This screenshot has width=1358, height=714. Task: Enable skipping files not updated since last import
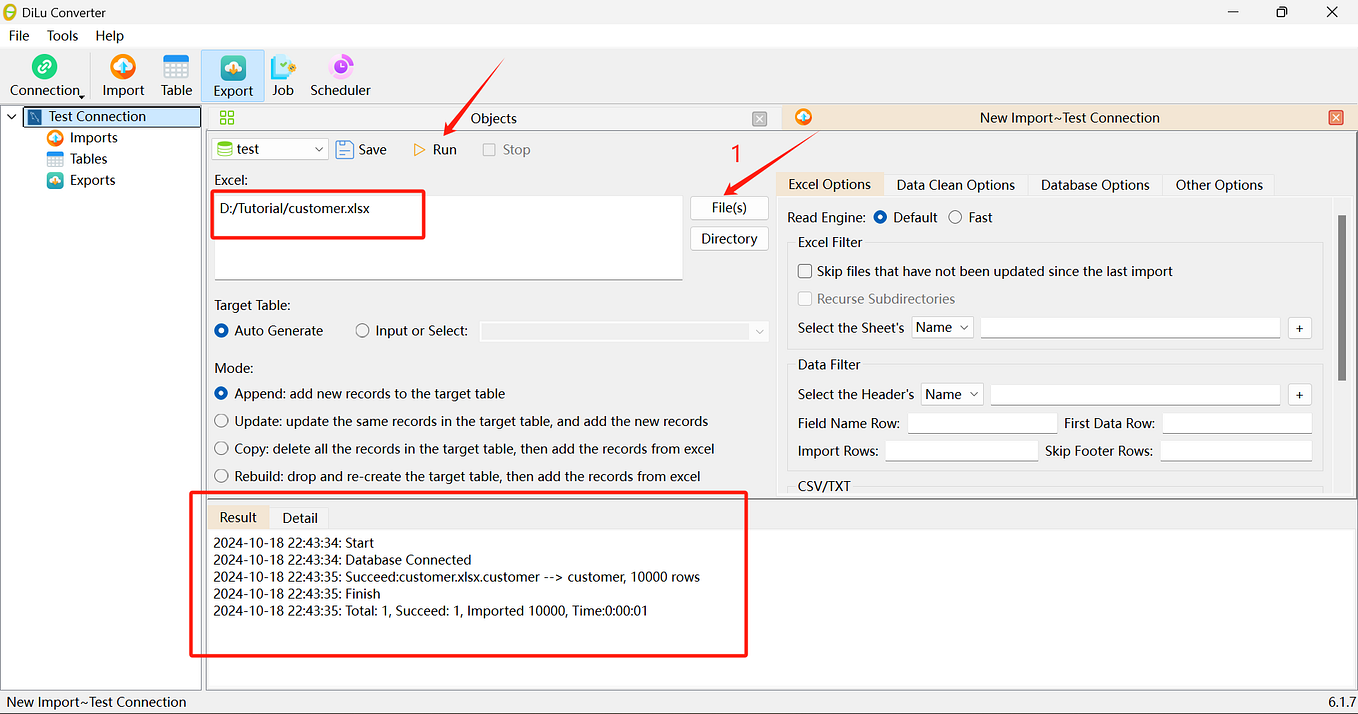click(x=805, y=270)
